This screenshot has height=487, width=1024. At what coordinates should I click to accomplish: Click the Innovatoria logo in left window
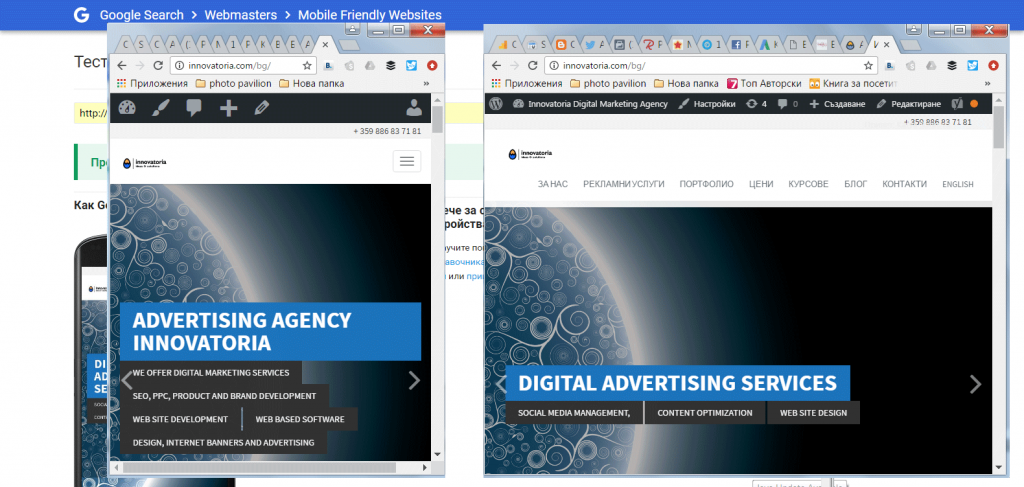coord(144,163)
